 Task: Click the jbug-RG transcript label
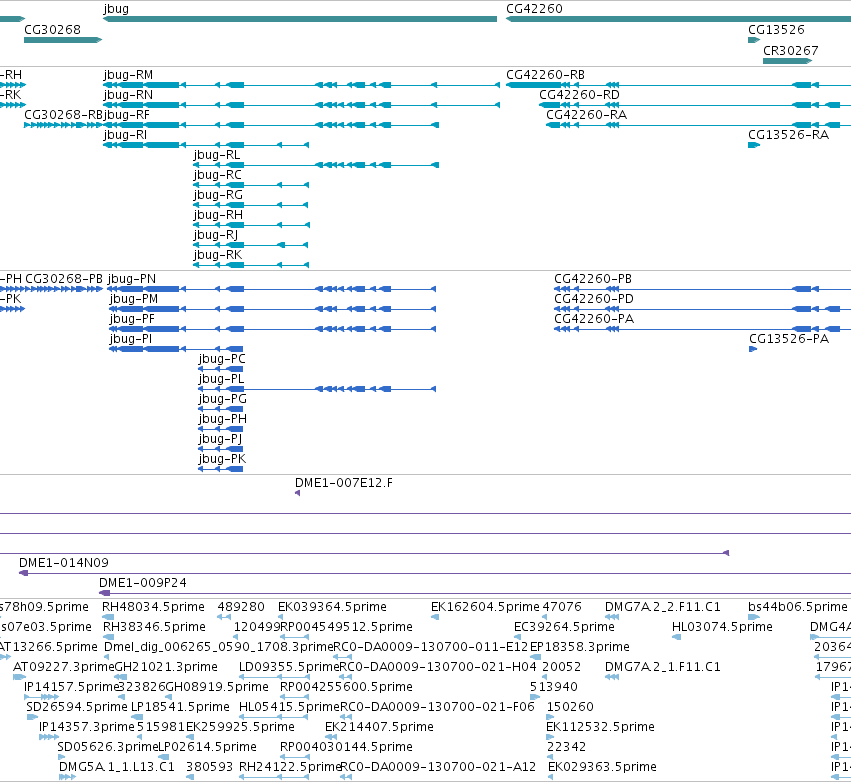click(x=218, y=195)
